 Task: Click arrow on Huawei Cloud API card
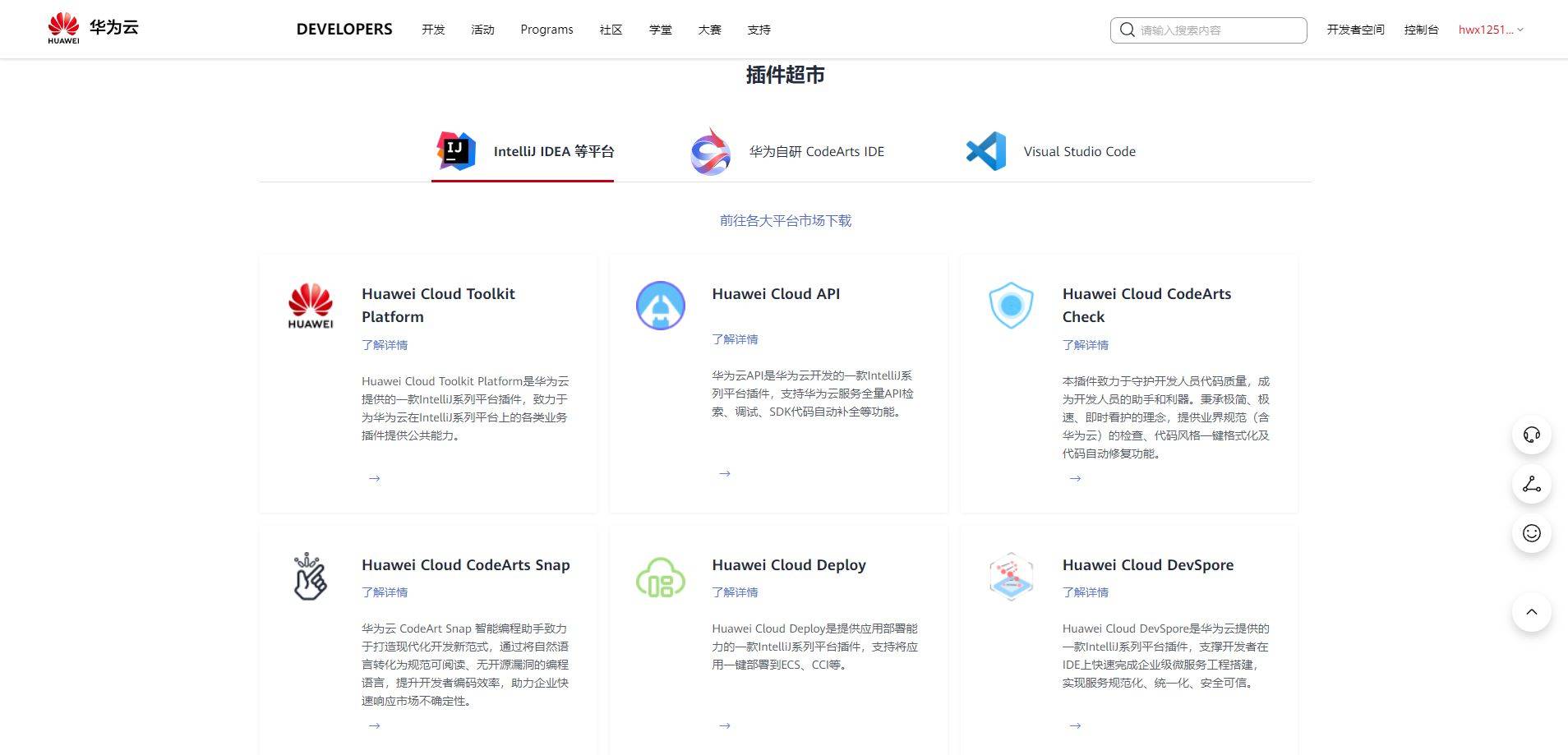coord(725,473)
